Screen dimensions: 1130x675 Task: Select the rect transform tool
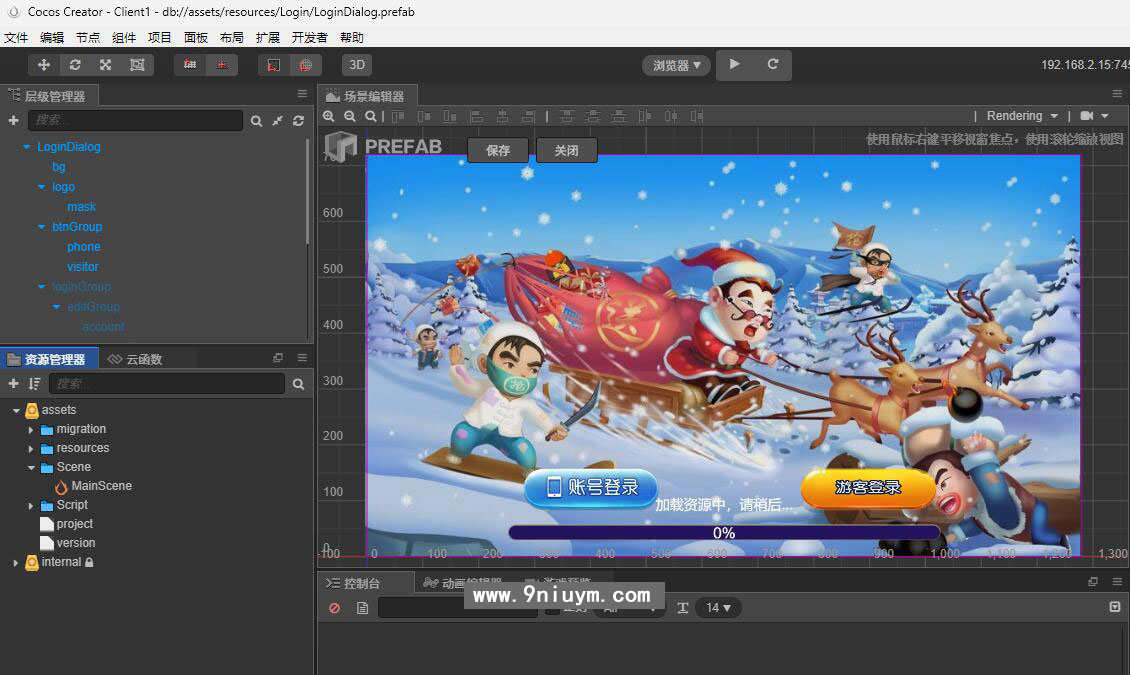(x=137, y=65)
